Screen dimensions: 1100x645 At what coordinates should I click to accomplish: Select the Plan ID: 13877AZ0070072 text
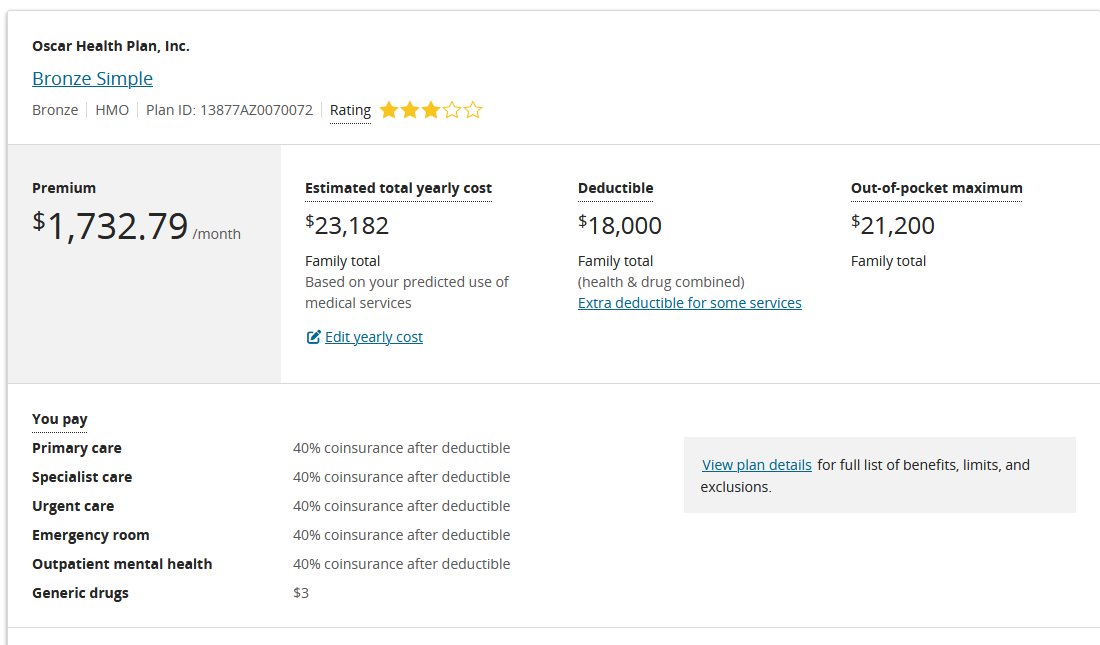click(229, 110)
